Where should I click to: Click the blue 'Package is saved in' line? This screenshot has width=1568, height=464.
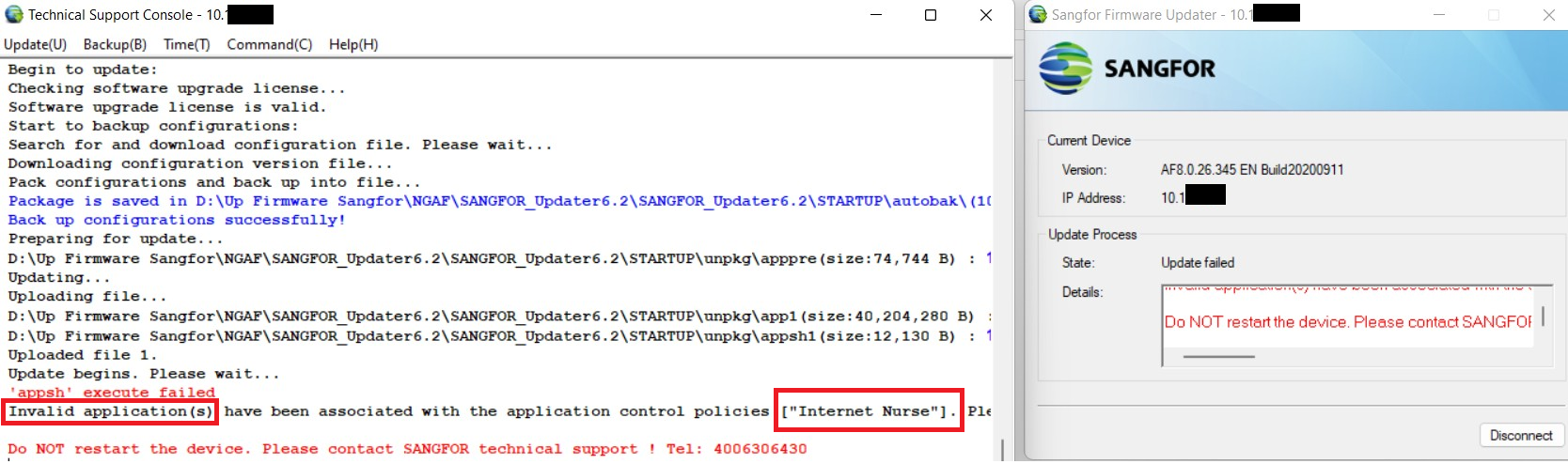click(x=500, y=201)
